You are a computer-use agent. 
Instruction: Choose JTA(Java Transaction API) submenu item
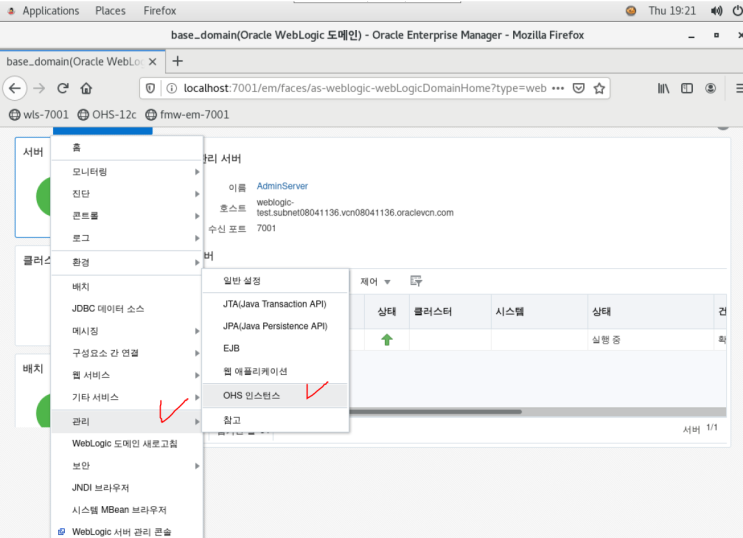(x=275, y=304)
